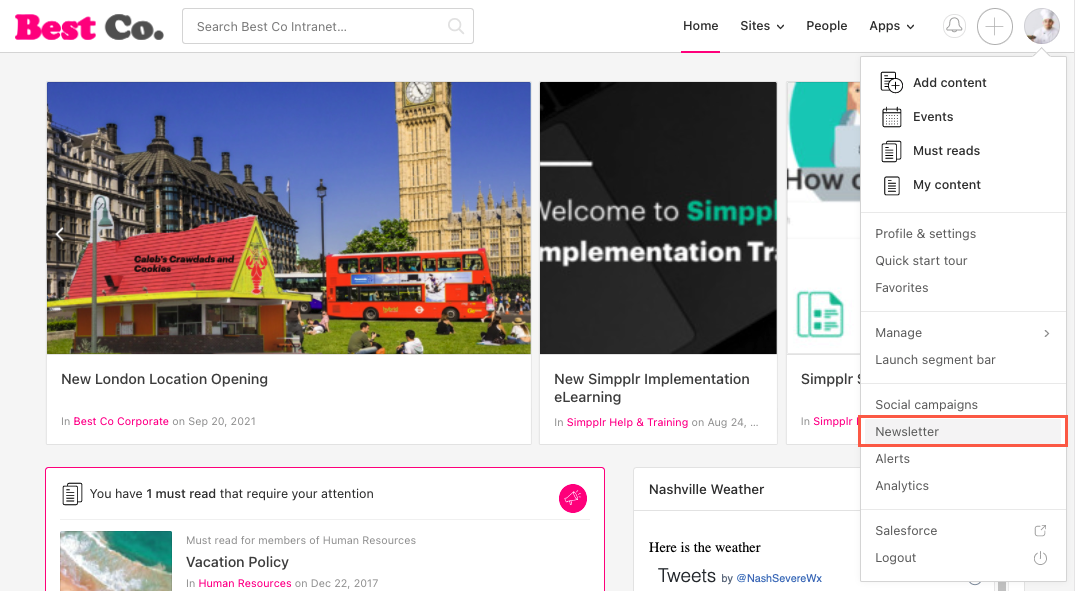Select Add content from menu
This screenshot has width=1075, height=591.
[949, 82]
